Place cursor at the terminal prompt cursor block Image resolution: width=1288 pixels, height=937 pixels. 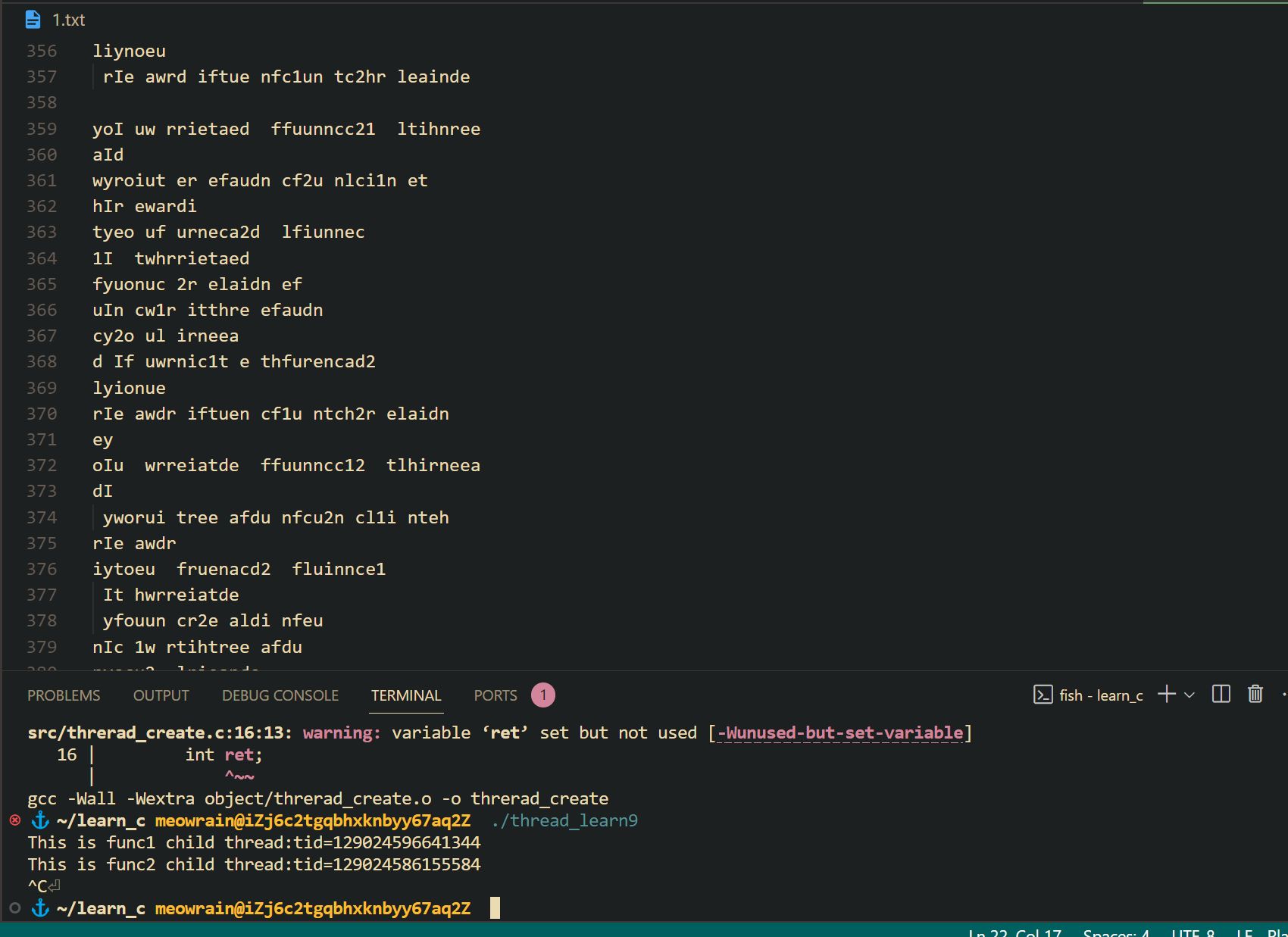point(495,908)
